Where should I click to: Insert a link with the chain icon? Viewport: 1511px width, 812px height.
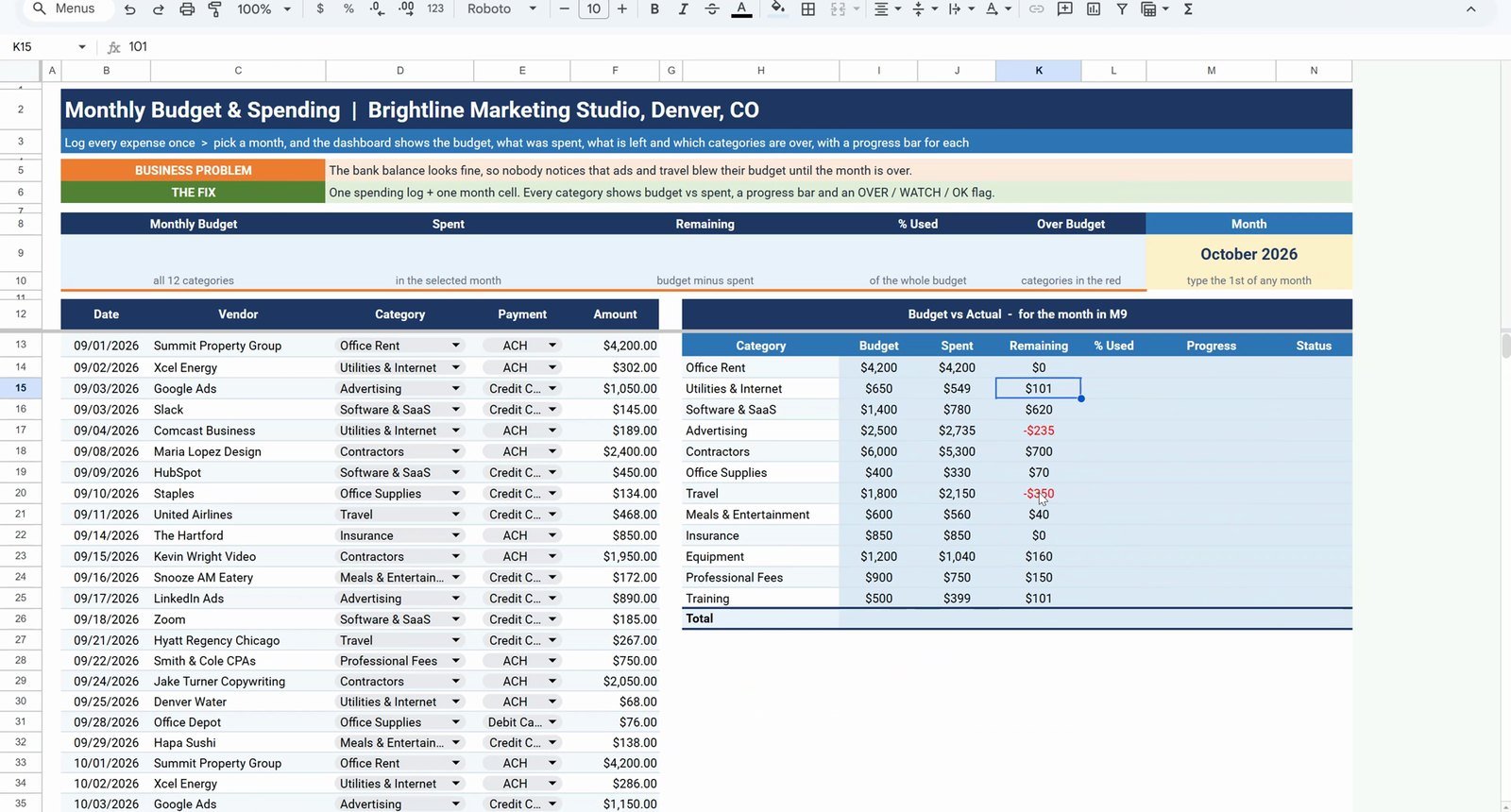tap(1036, 9)
